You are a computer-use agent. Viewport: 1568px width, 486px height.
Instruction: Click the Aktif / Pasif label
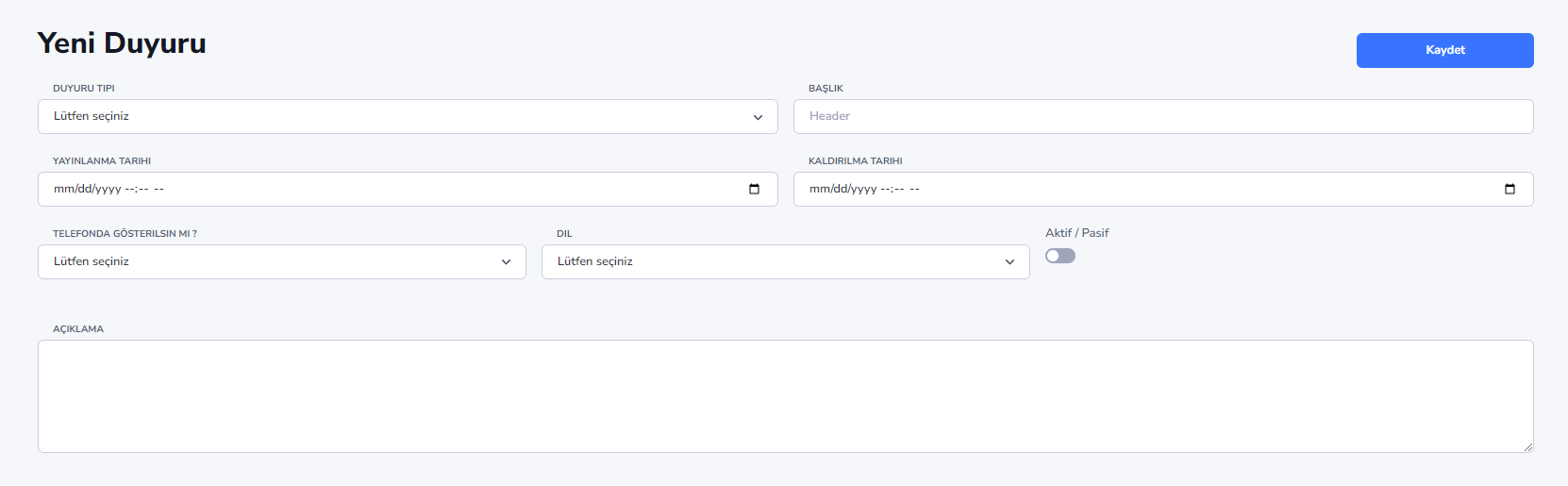1076,232
